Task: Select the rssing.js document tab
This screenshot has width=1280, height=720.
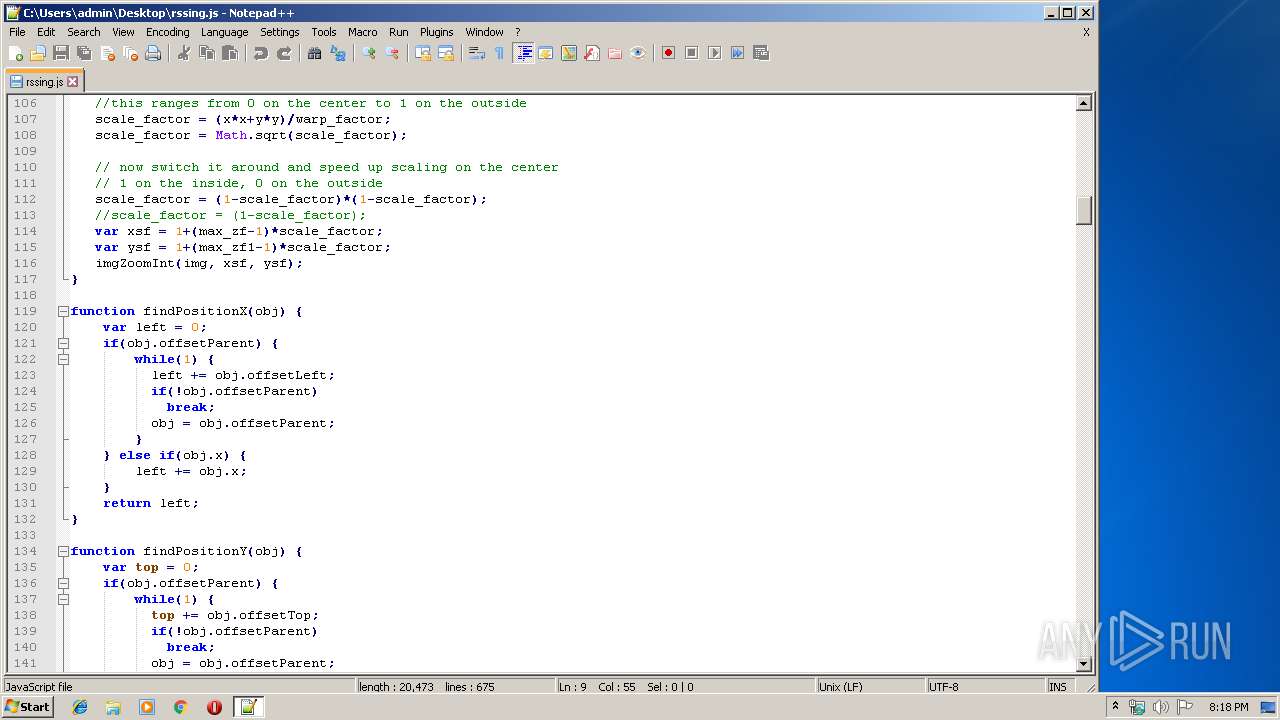Action: point(44,82)
